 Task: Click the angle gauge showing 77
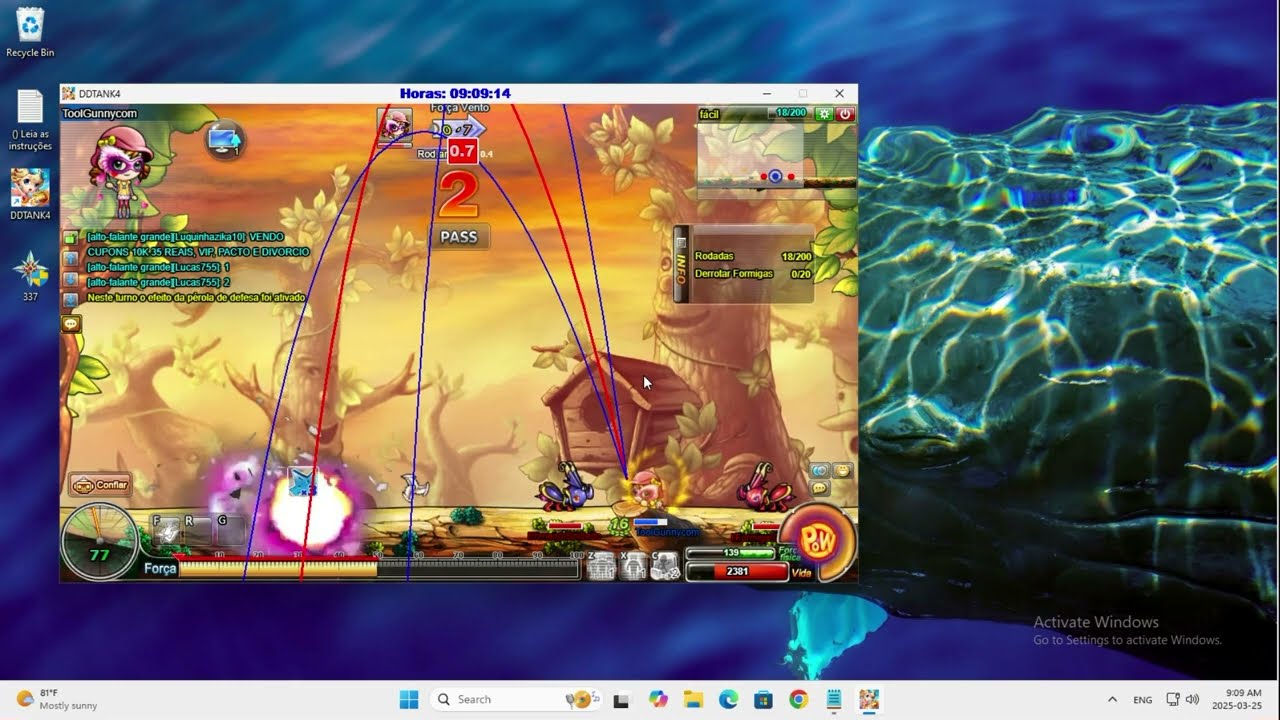pyautogui.click(x=100, y=542)
